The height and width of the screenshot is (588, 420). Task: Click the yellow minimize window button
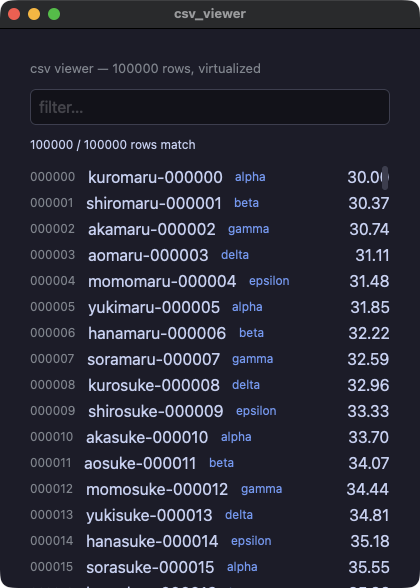click(x=34, y=14)
